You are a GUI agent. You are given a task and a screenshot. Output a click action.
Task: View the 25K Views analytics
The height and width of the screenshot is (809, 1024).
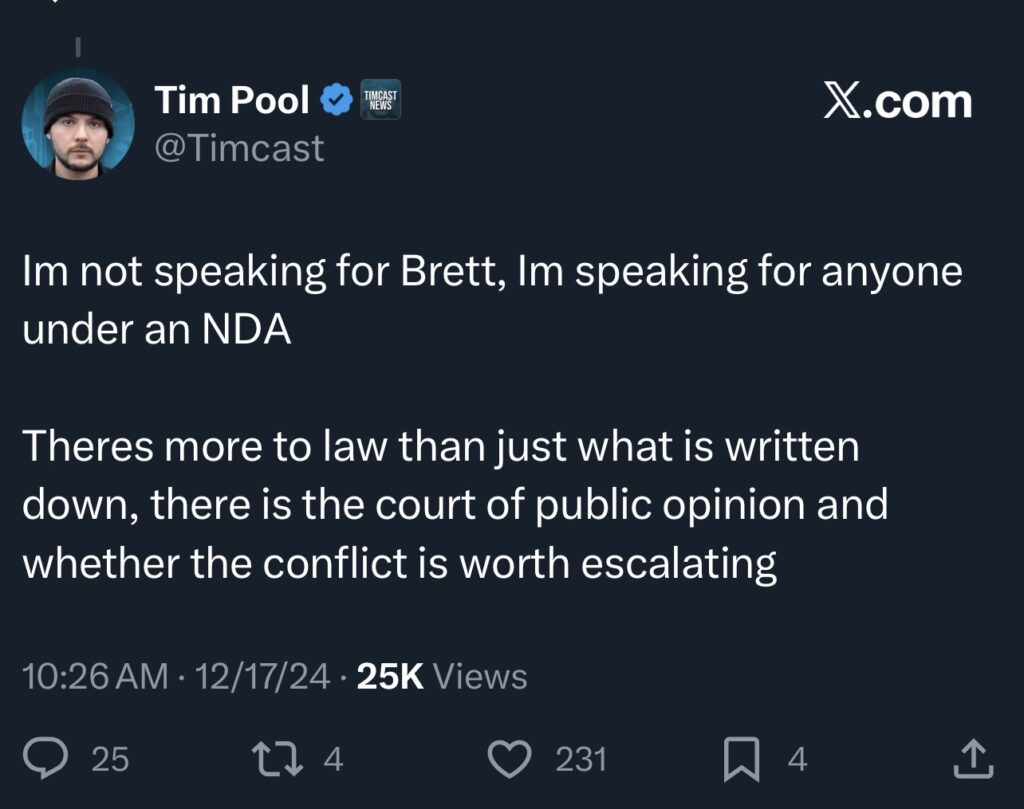pyautogui.click(x=442, y=677)
